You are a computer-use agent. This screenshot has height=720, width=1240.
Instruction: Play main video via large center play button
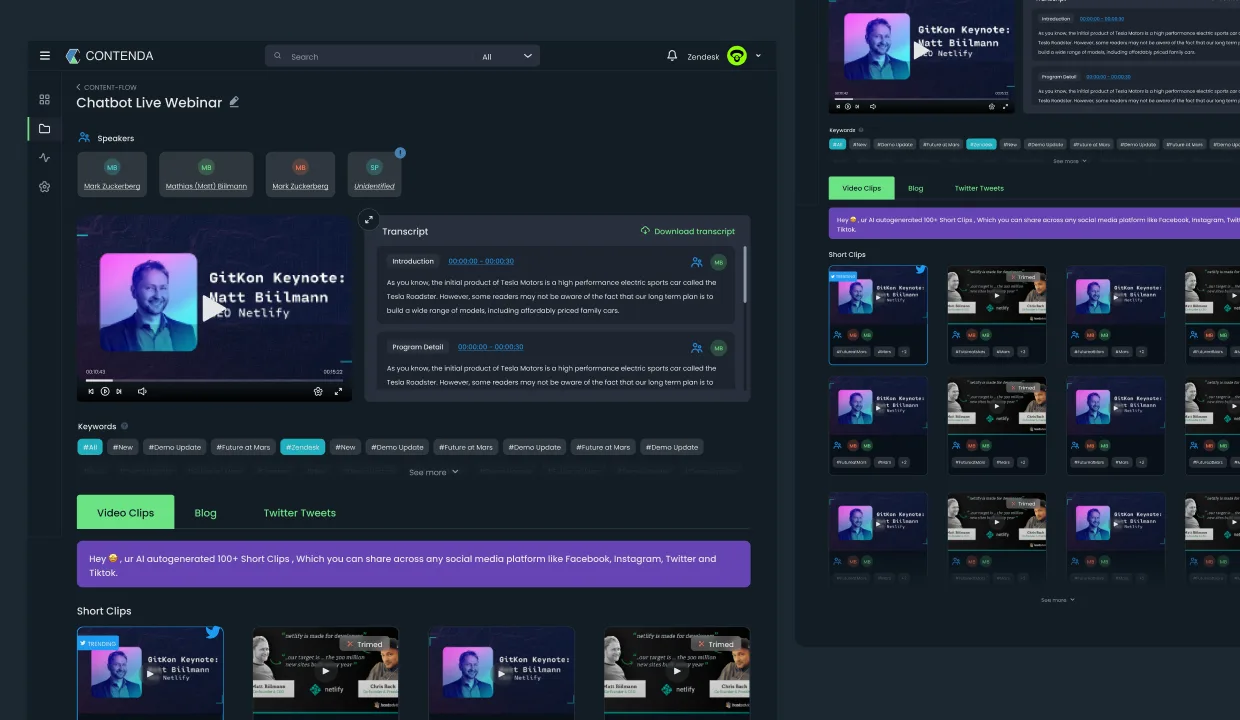click(213, 308)
